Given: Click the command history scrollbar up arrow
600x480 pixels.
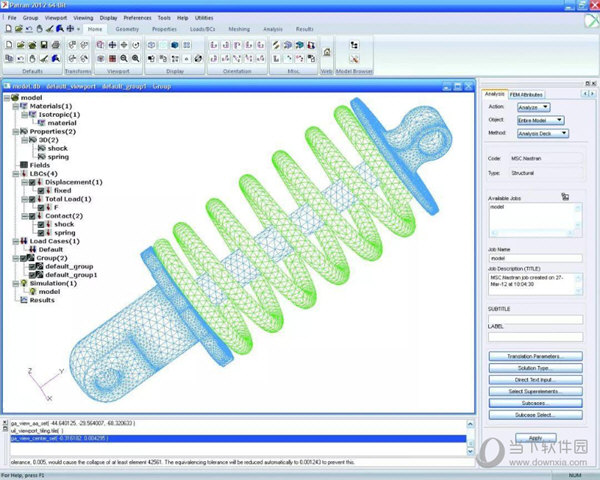Looking at the screenshot, I should click(470, 424).
